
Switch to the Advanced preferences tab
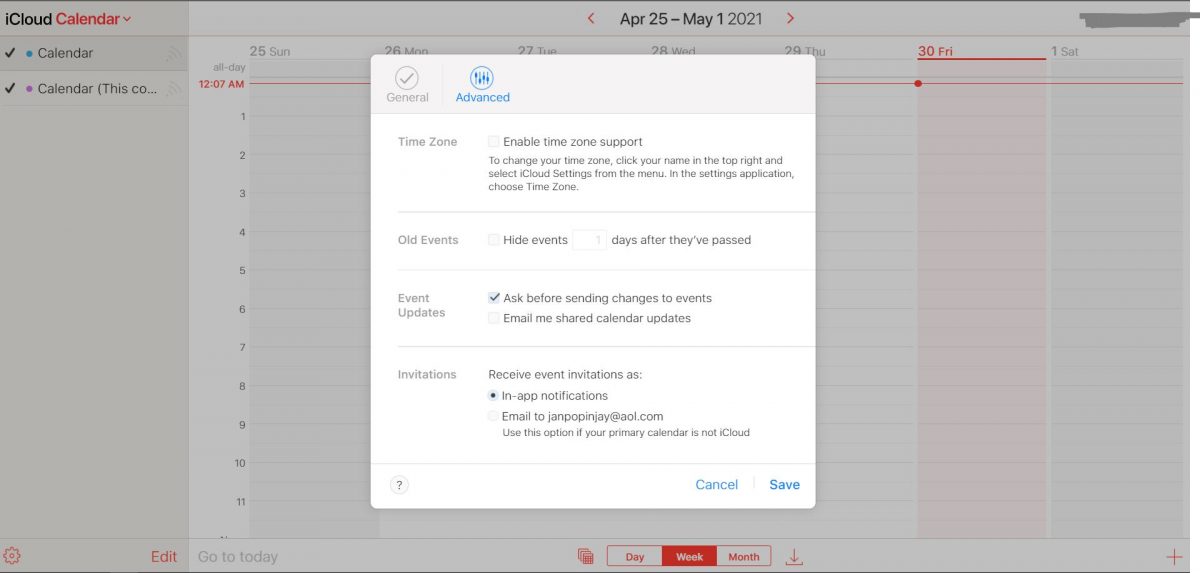coord(482,84)
